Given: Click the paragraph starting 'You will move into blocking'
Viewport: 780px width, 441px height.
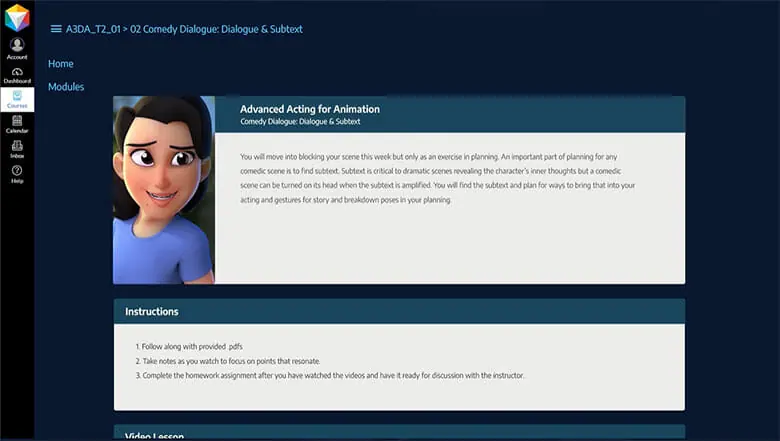Looking at the screenshot, I should 438,178.
